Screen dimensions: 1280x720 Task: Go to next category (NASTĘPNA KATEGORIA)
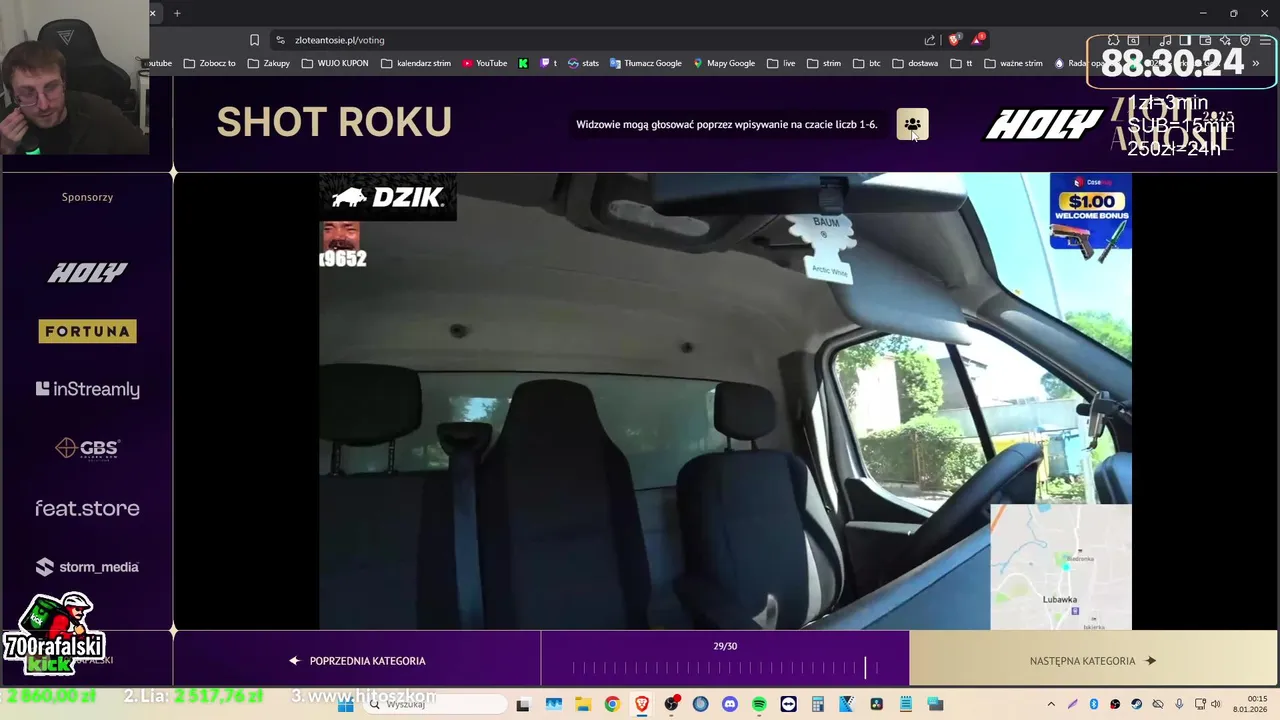click(1093, 661)
